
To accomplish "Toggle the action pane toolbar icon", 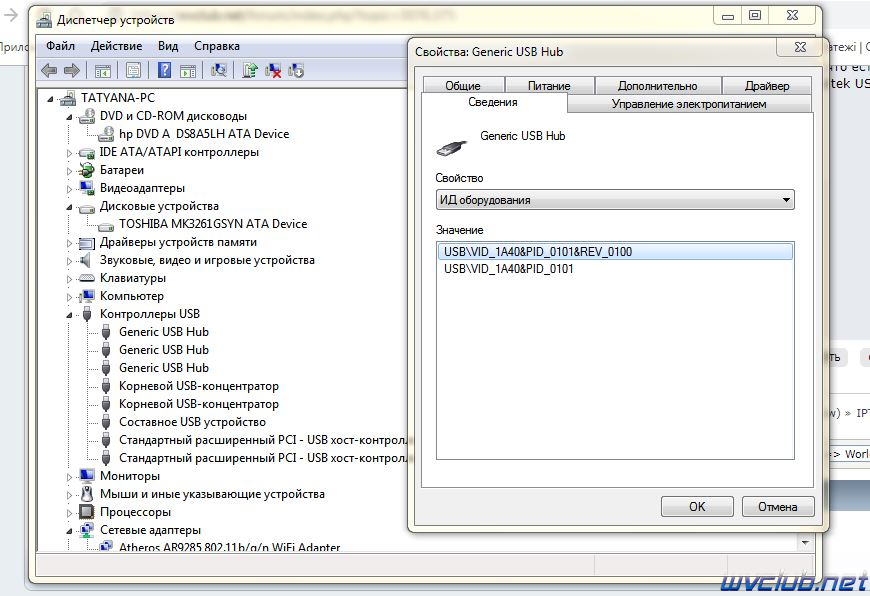I will 188,70.
